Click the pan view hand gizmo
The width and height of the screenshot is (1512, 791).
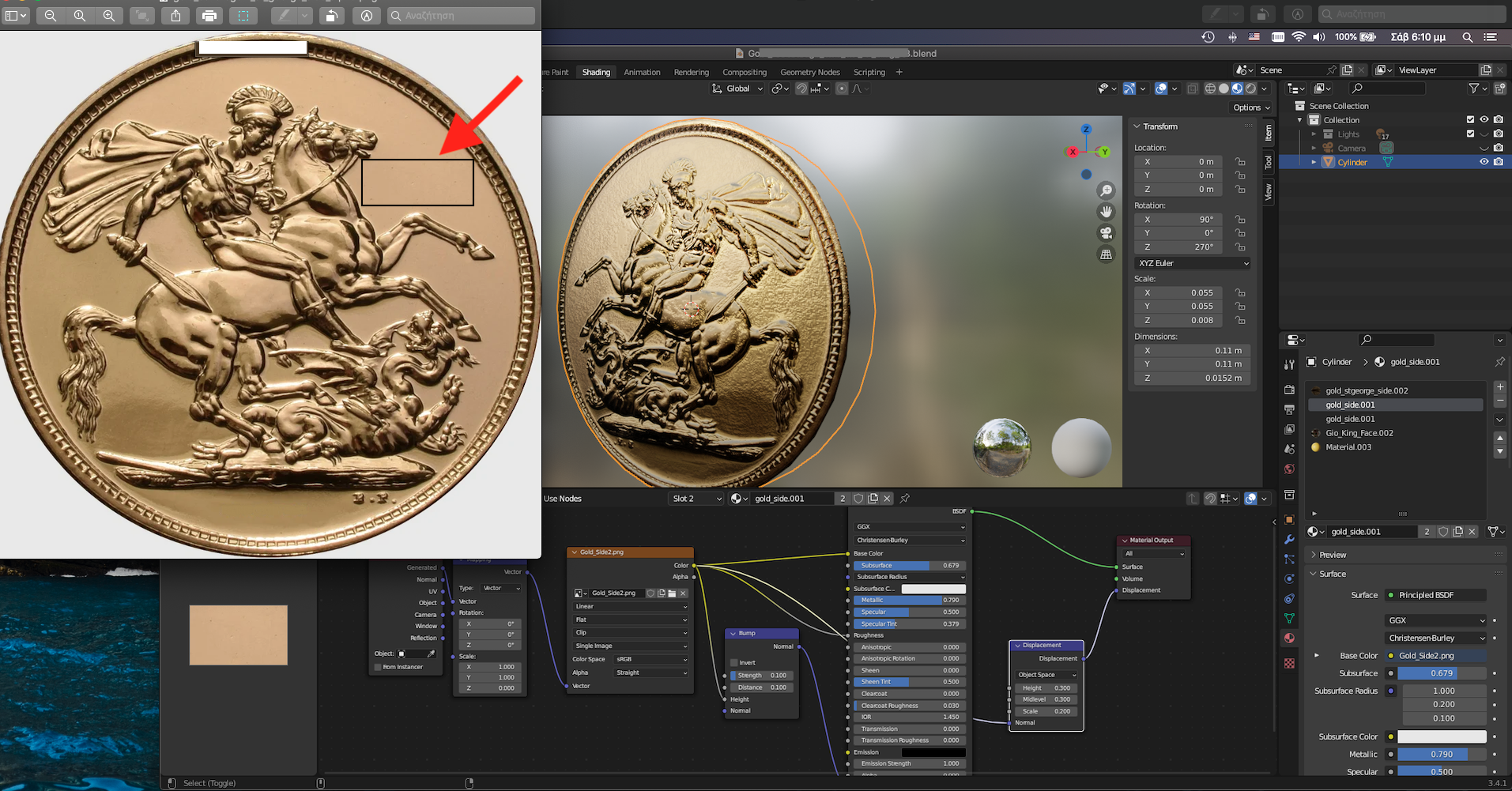pyautogui.click(x=1106, y=212)
